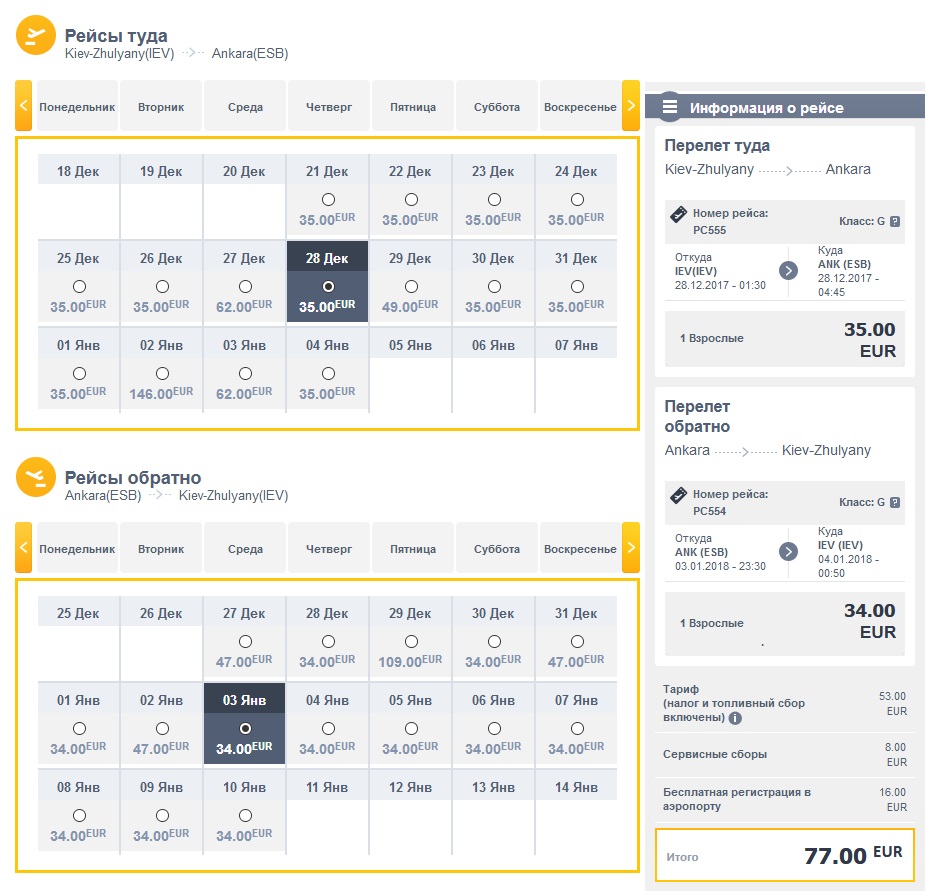Click the outbound flights plane icon
The height and width of the screenshot is (891, 935).
point(35,37)
